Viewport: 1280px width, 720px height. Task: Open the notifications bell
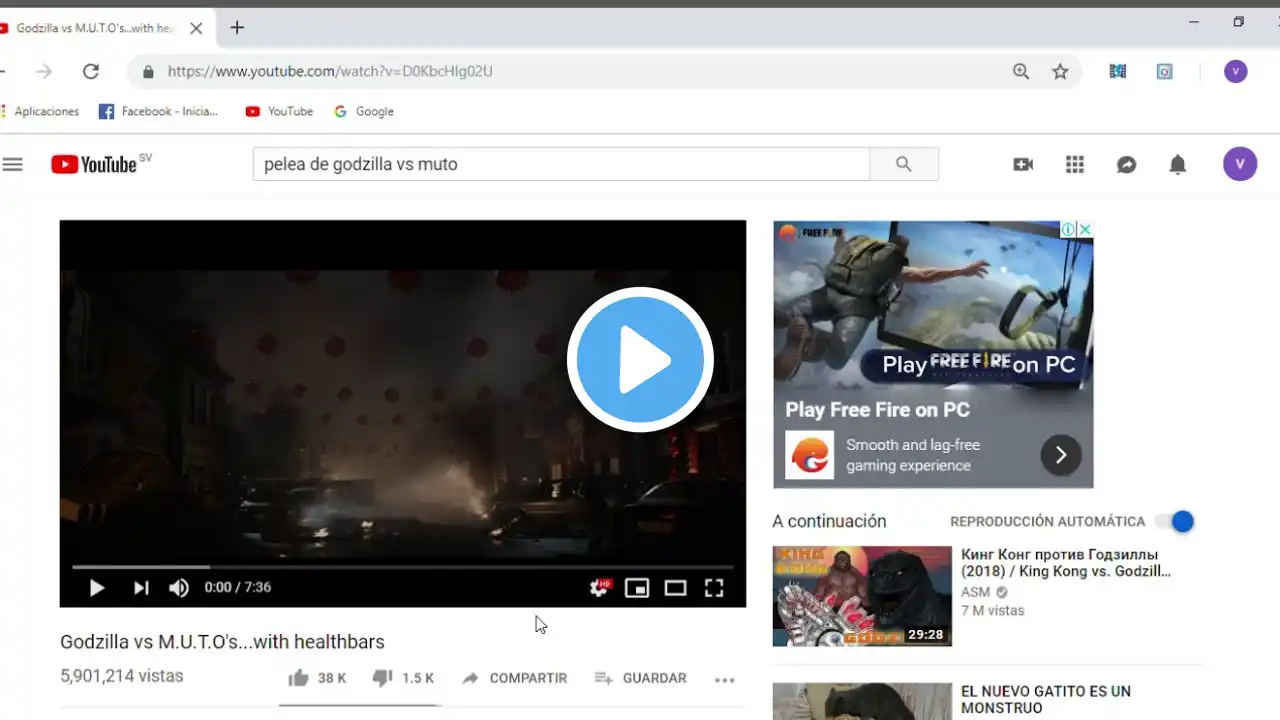tap(1178, 164)
